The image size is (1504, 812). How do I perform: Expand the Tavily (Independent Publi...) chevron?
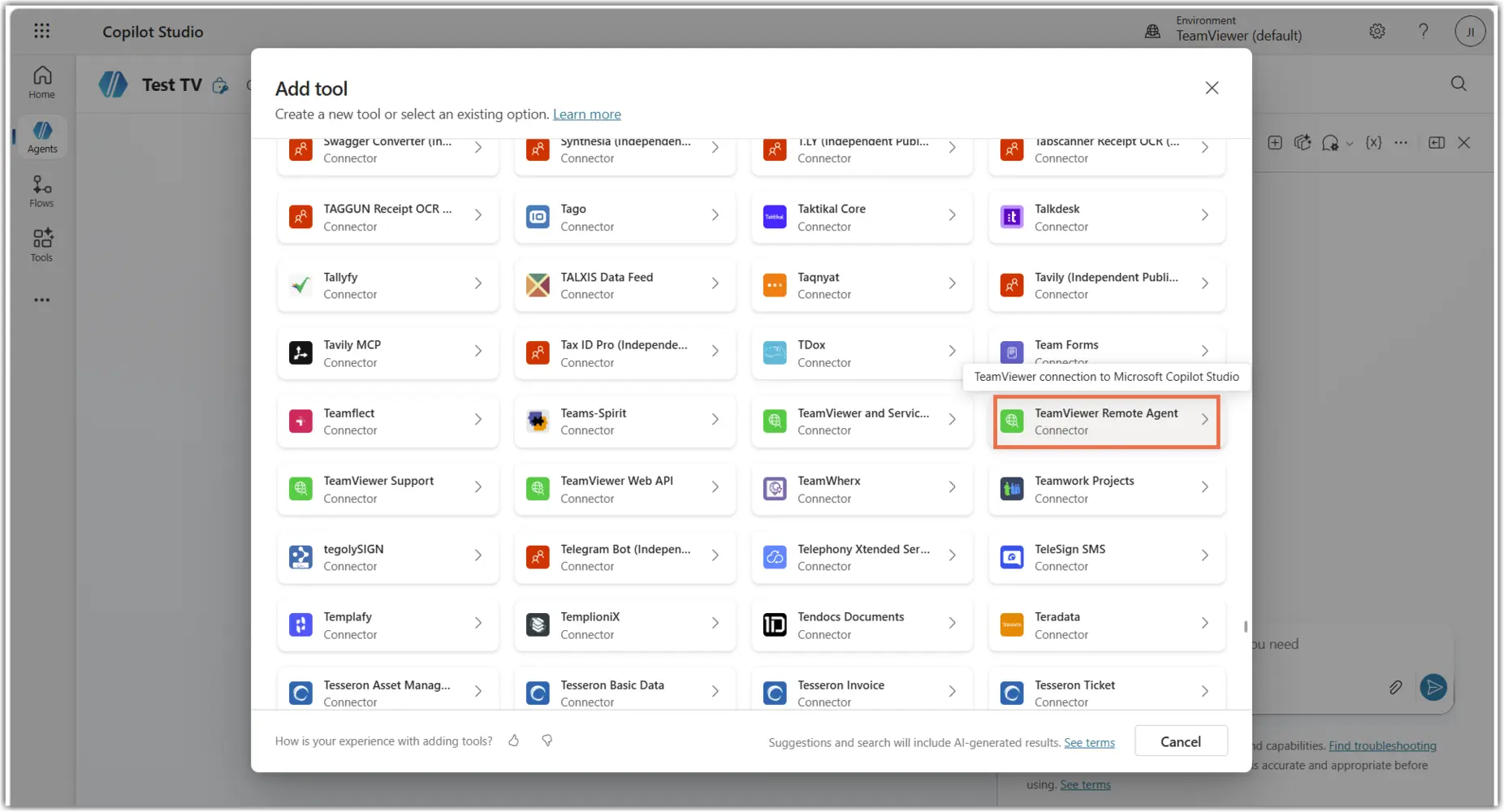click(x=1205, y=283)
